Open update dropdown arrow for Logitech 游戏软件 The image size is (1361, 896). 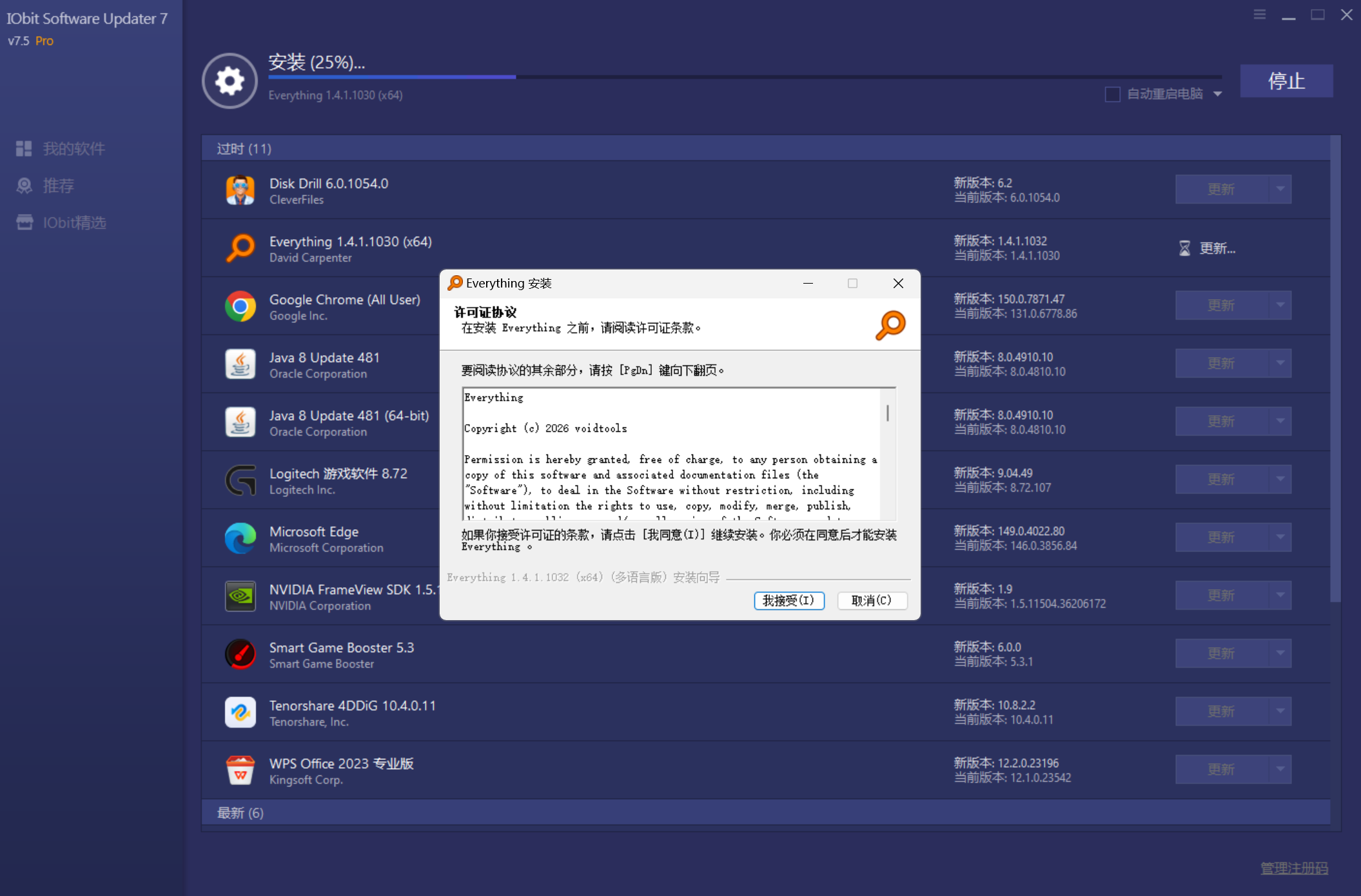pyautogui.click(x=1280, y=480)
